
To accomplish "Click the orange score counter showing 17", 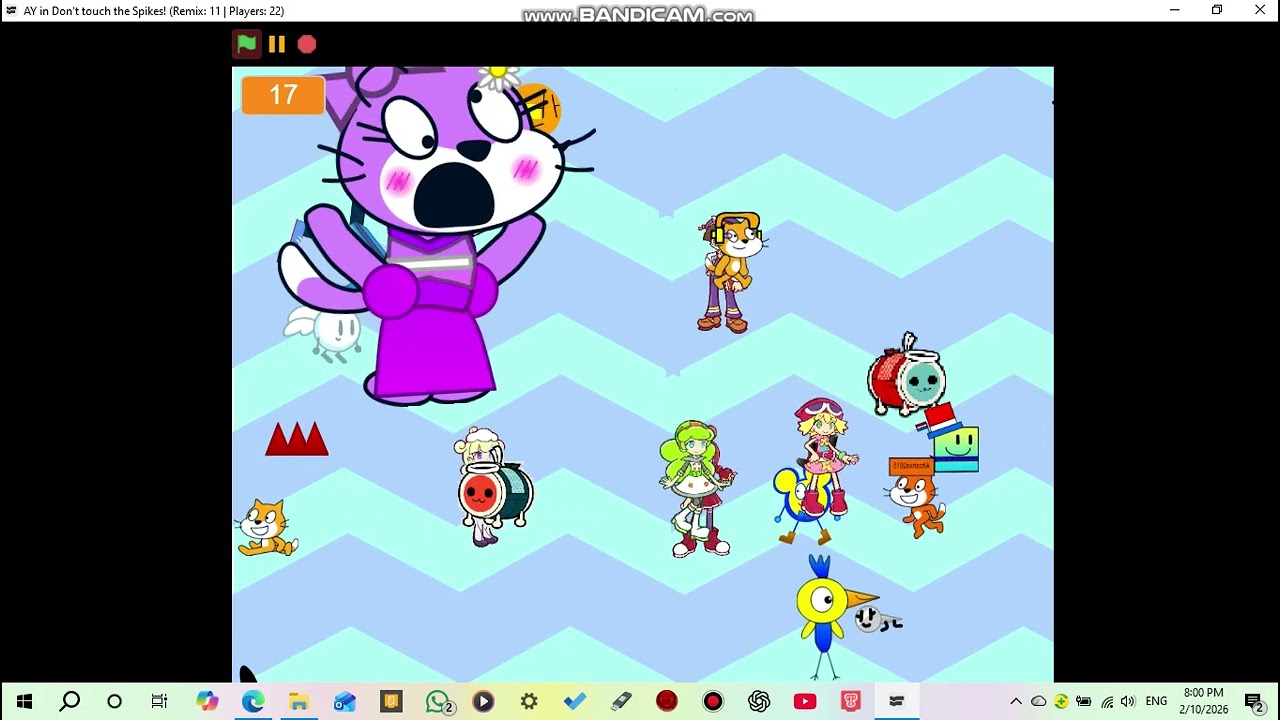I will [283, 95].
